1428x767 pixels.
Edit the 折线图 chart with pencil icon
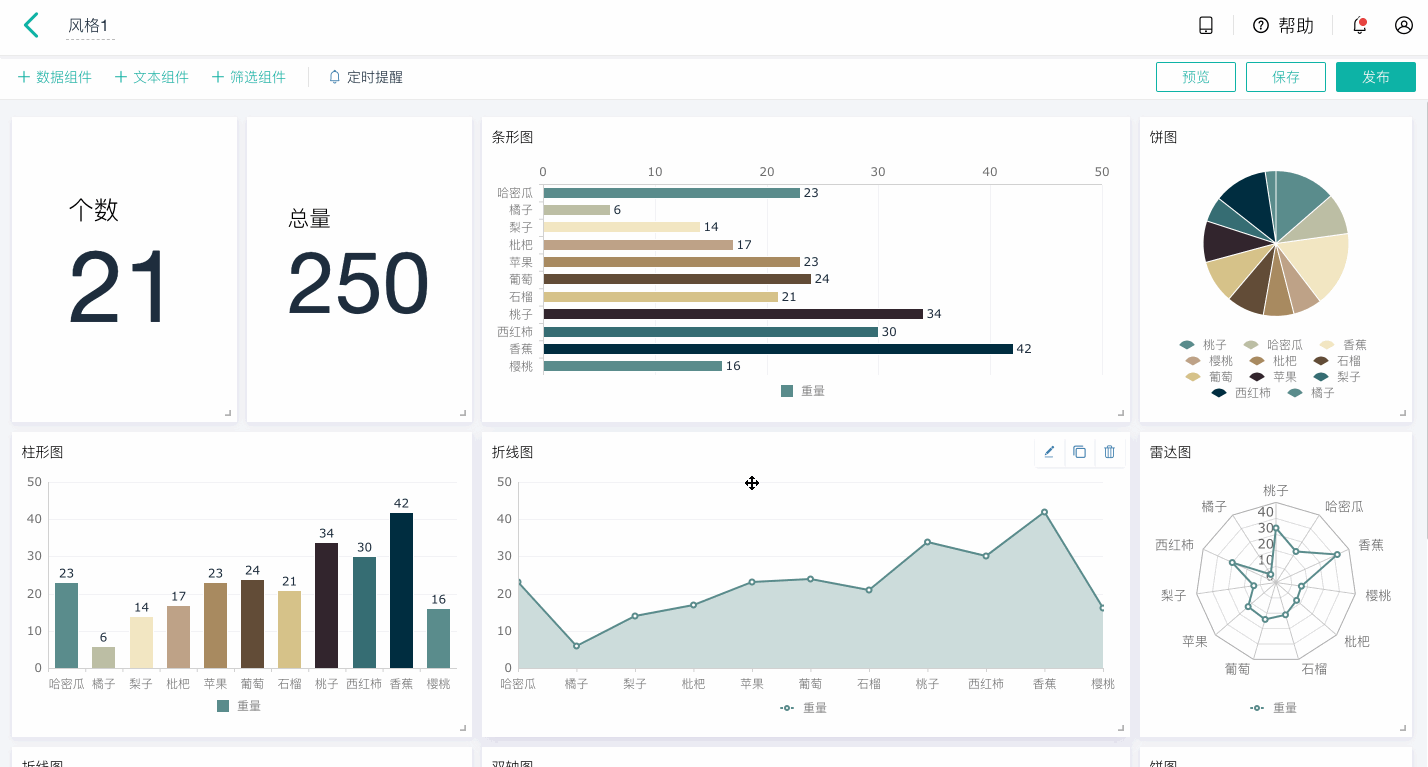(x=1049, y=452)
